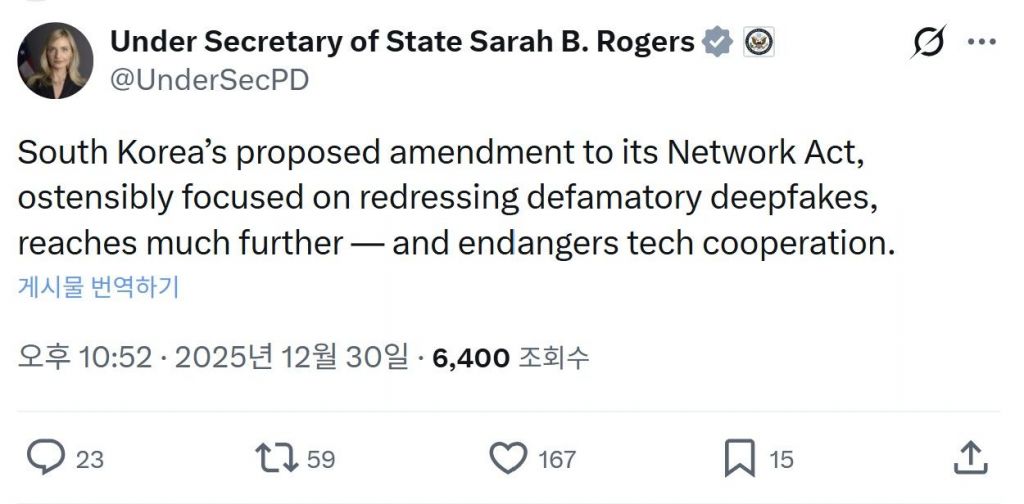This screenshot has height=504, width=1024.
Task: Click the 게시물 번역하기 translate link
Action: coord(98,289)
